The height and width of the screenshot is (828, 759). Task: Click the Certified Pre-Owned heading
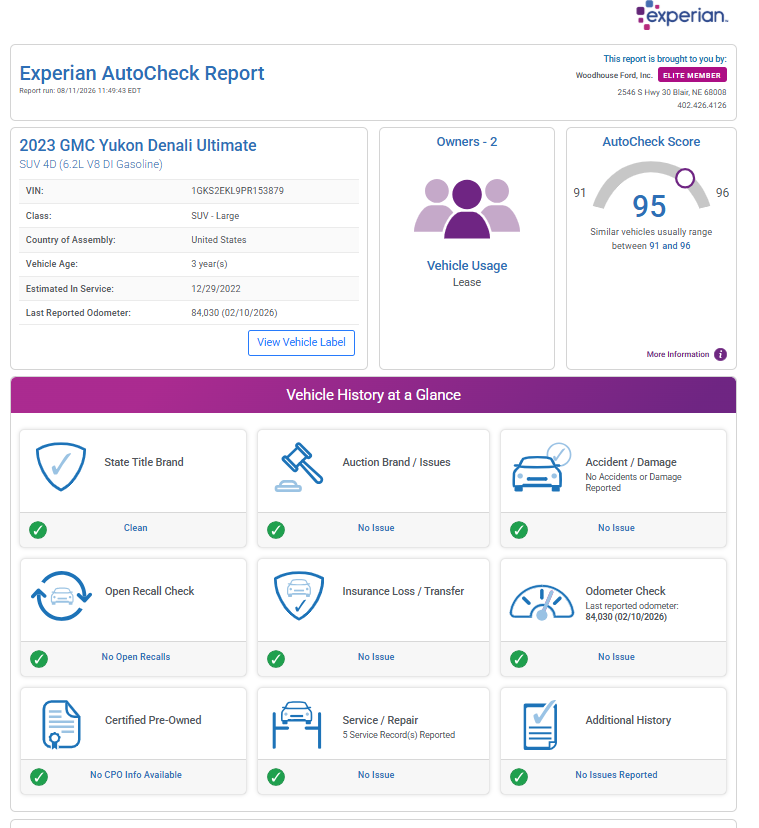click(153, 720)
